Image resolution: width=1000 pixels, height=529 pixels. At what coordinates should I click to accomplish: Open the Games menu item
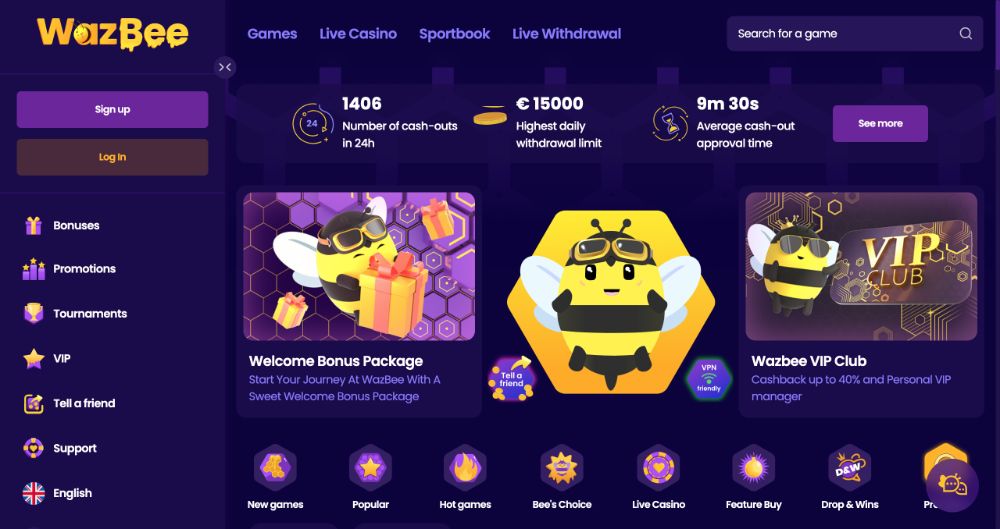click(x=272, y=34)
